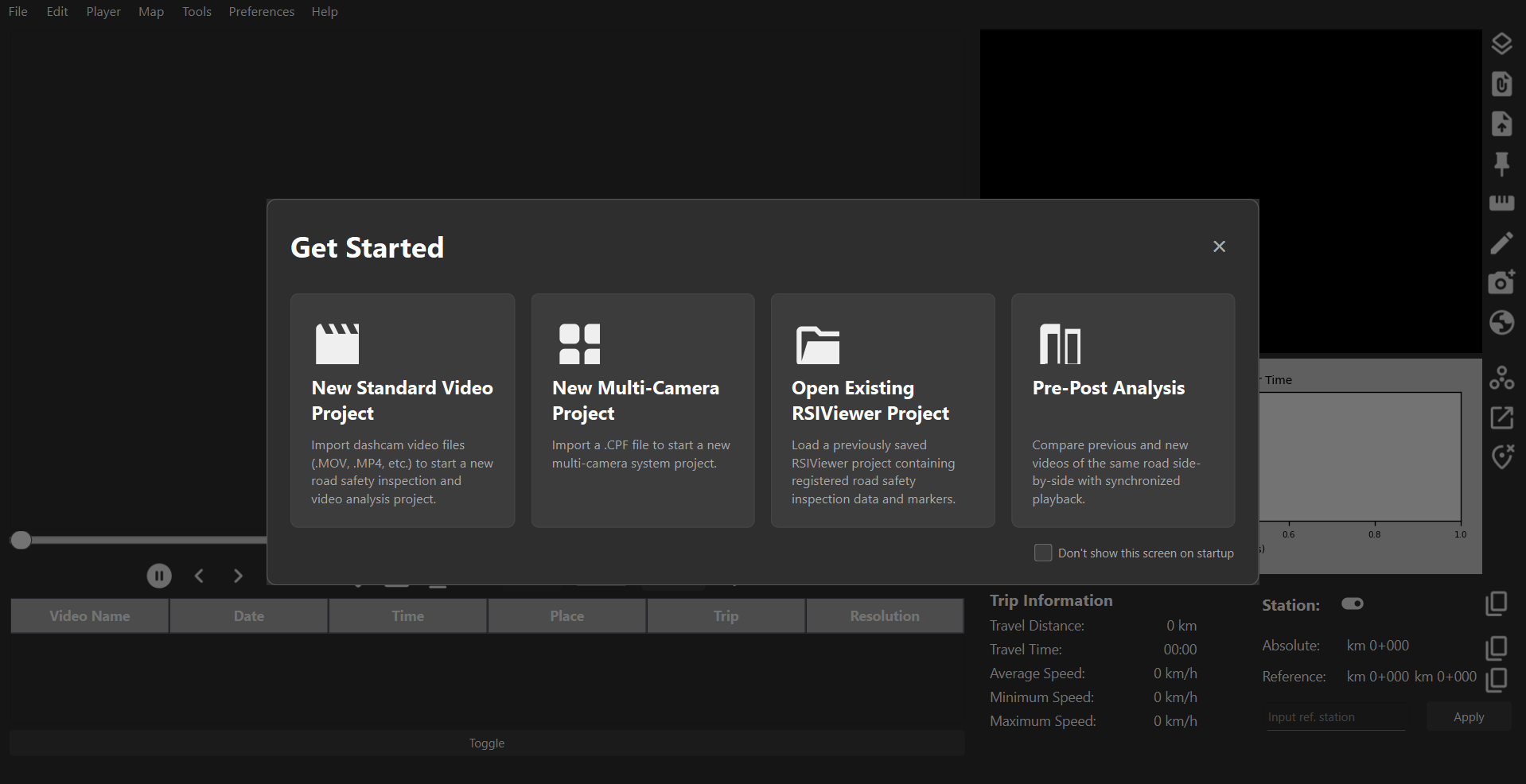1526x784 pixels.
Task: Click the camera snapshot icon
Action: tap(1501, 281)
